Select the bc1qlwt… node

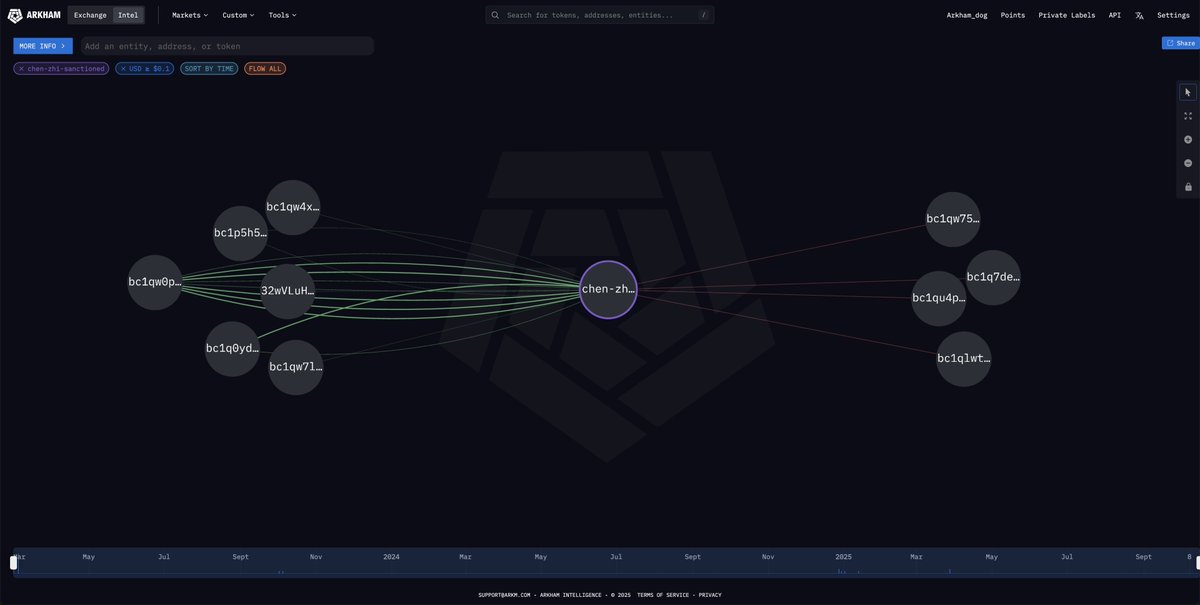tap(964, 359)
